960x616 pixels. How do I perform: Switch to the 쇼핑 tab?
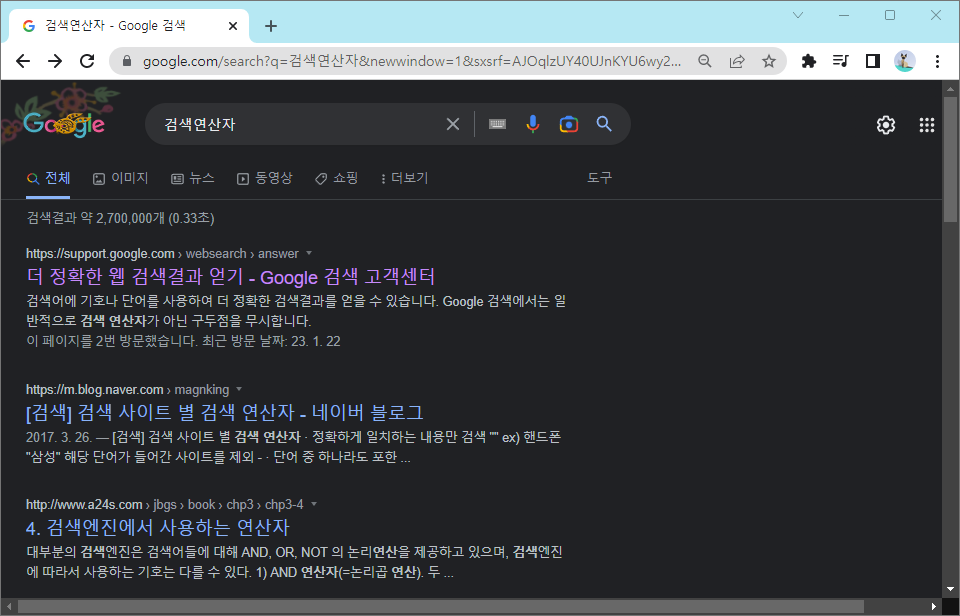(x=336, y=178)
